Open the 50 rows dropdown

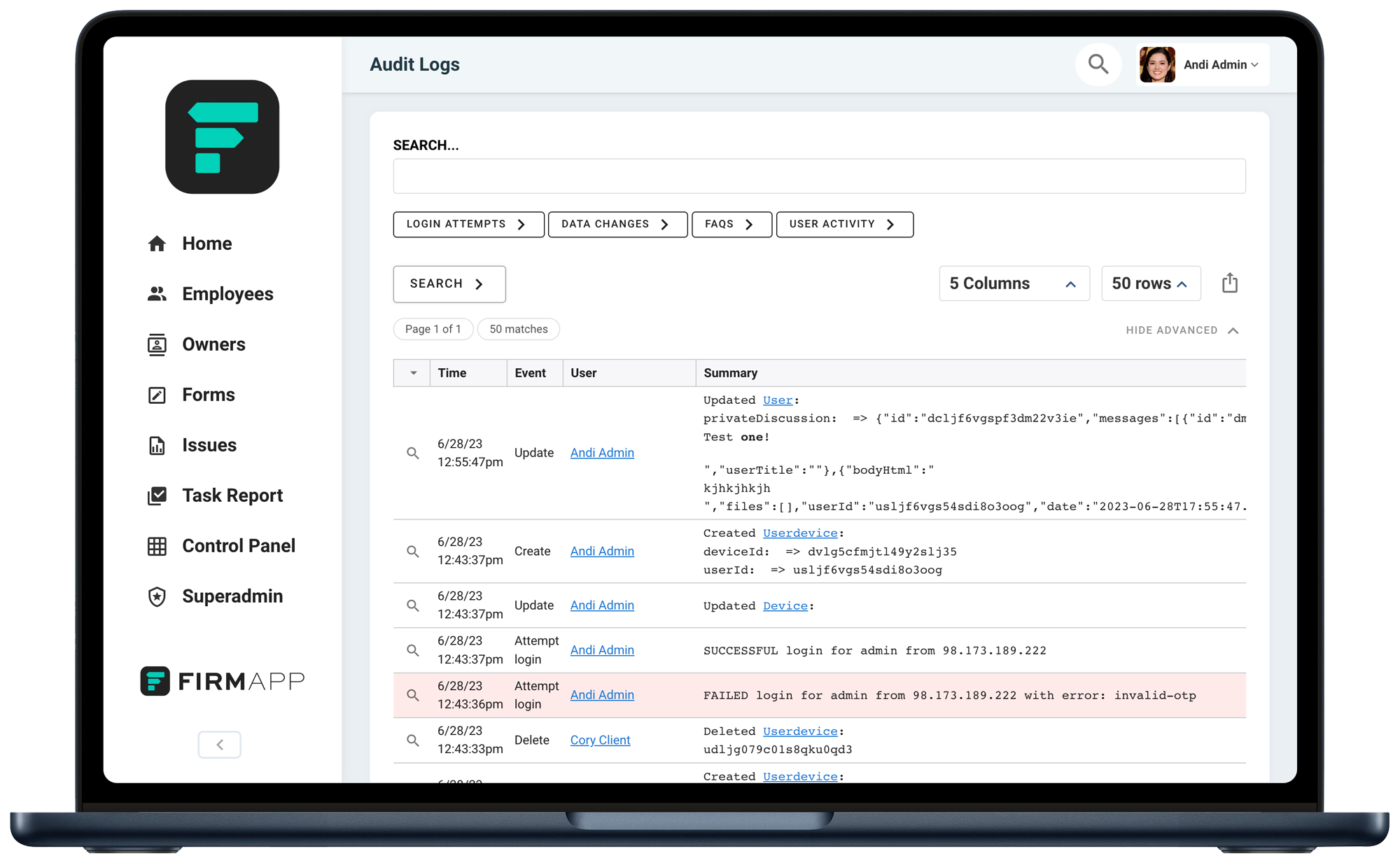click(1150, 283)
